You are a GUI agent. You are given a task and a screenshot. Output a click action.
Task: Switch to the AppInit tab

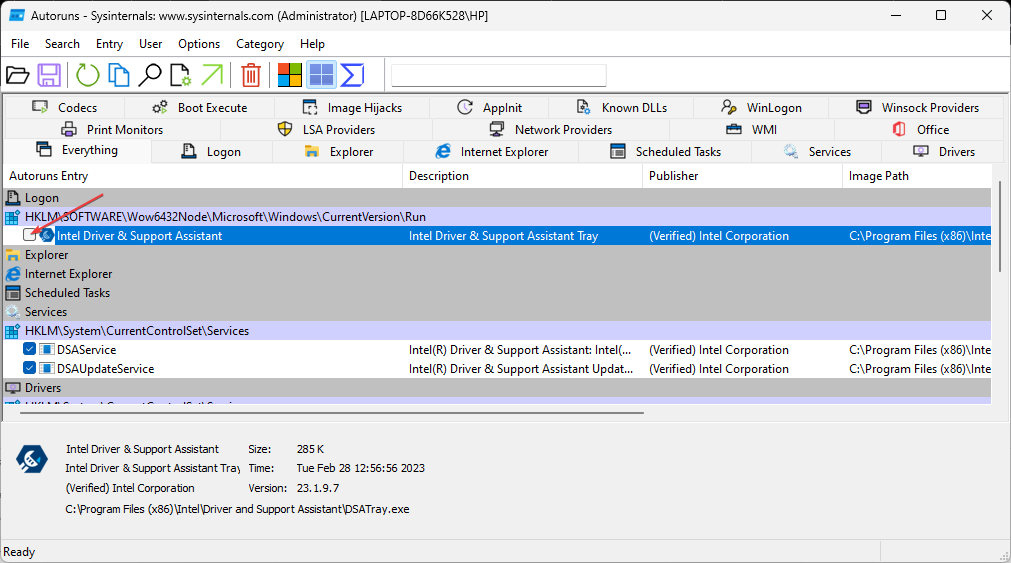[x=489, y=108]
